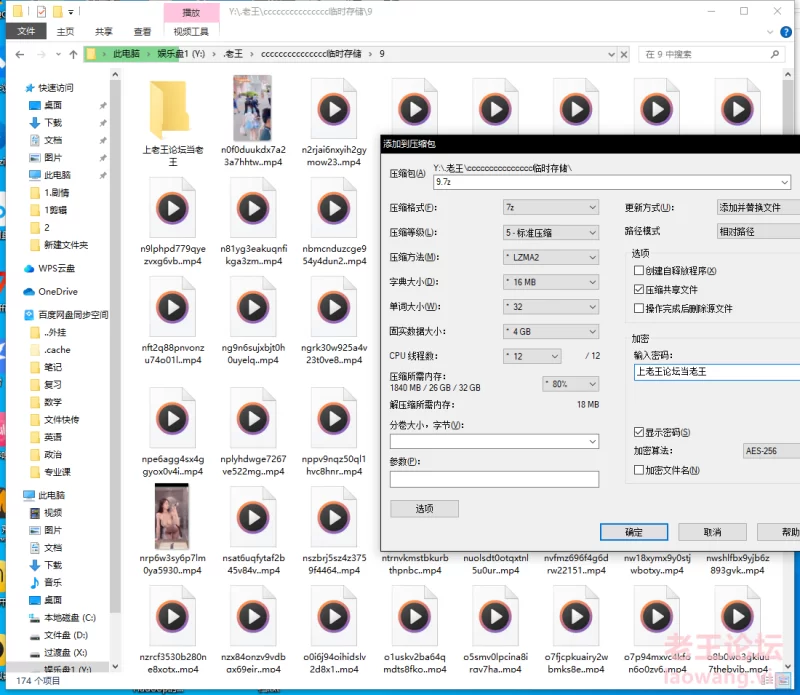Open the 文件 menu in Explorer
Viewport: 800px width, 695px height.
pos(26,31)
